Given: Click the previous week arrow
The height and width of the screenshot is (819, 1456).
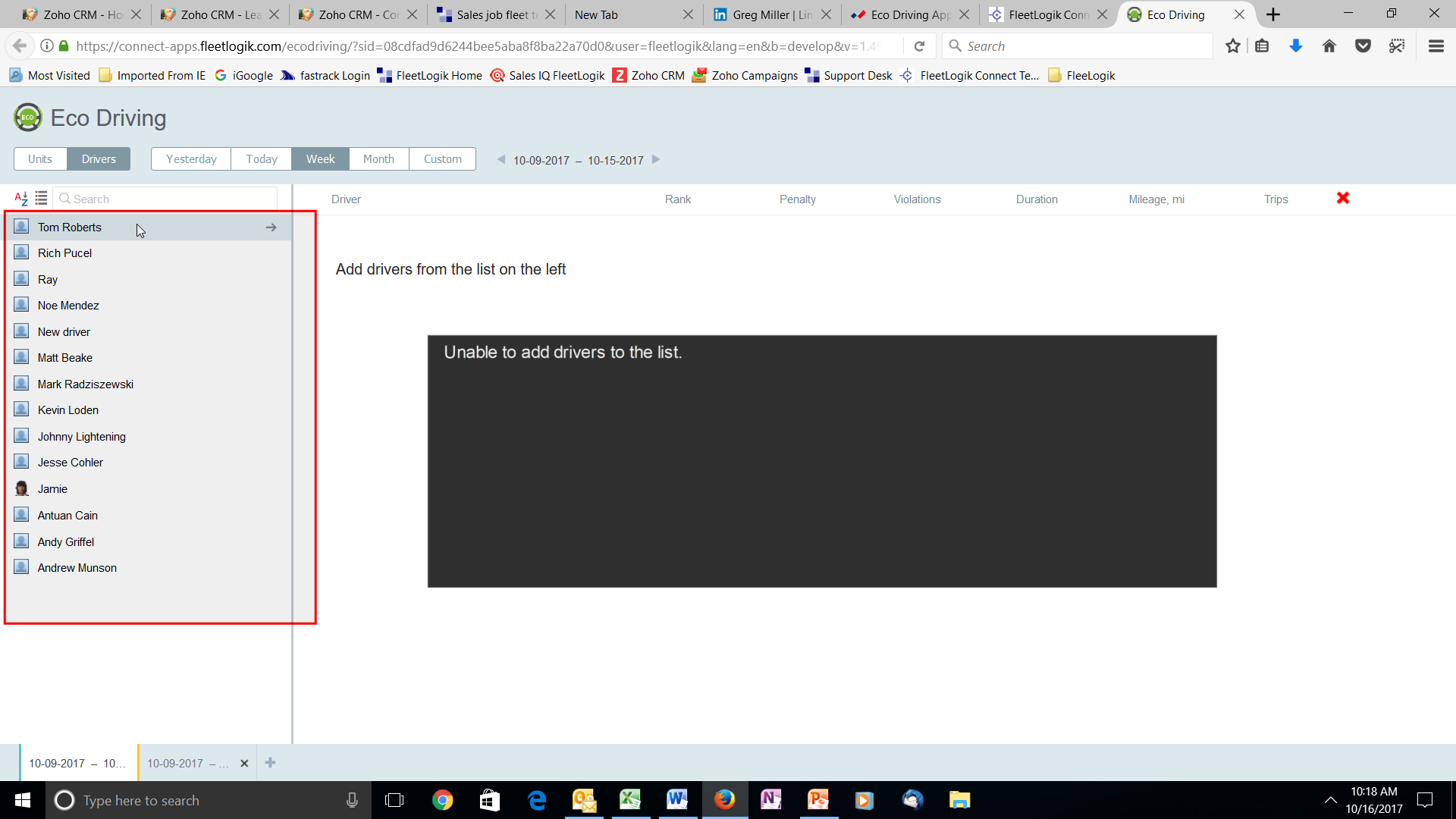Looking at the screenshot, I should (501, 159).
